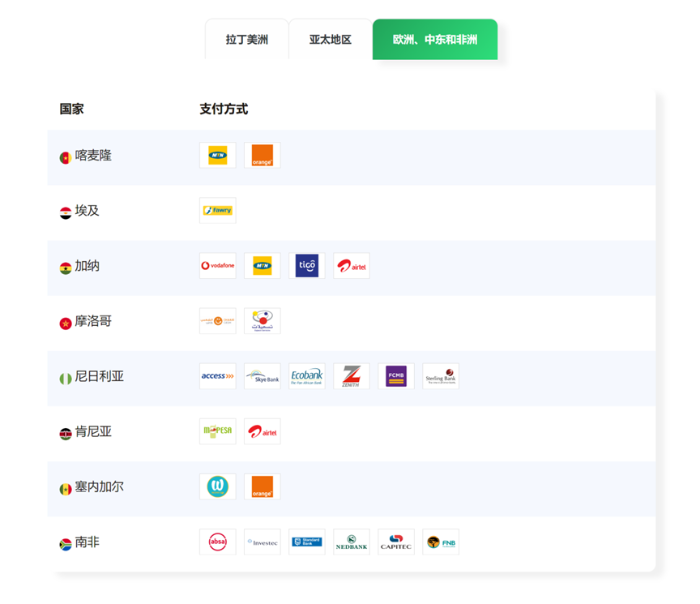Click the Ghana flag icon
Viewport: 700px width, 604px height.
pos(66,268)
